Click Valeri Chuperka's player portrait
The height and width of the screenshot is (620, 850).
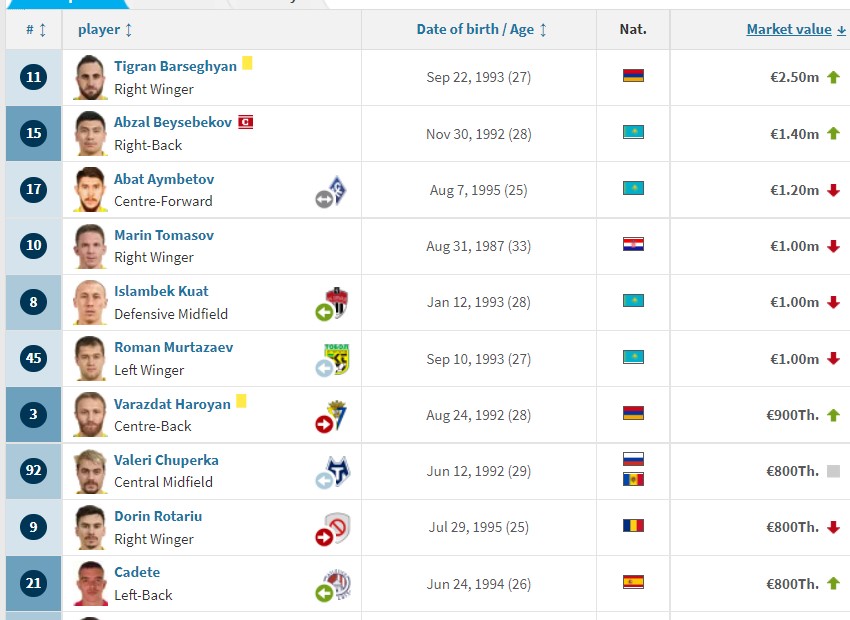pos(90,471)
